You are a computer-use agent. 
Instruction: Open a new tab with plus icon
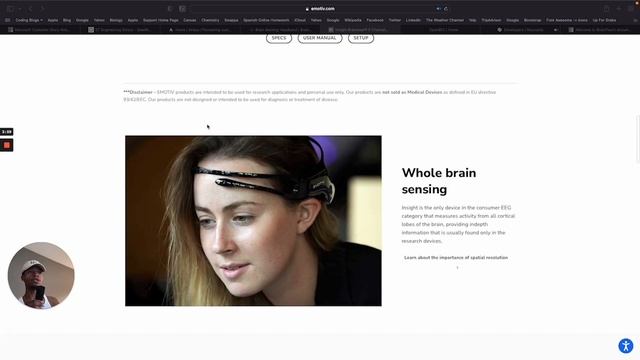(x=619, y=9)
